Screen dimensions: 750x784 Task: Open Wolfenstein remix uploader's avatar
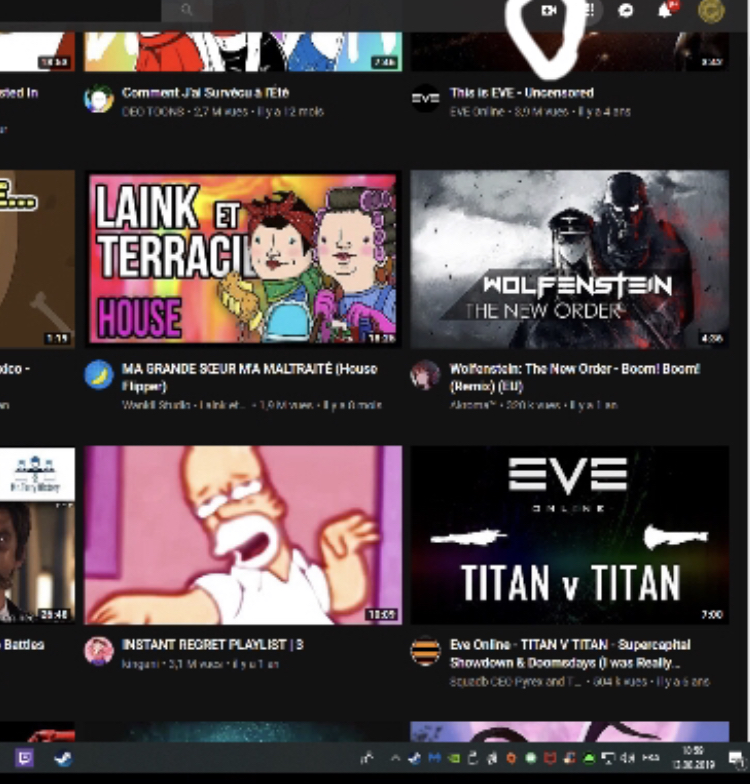click(425, 375)
